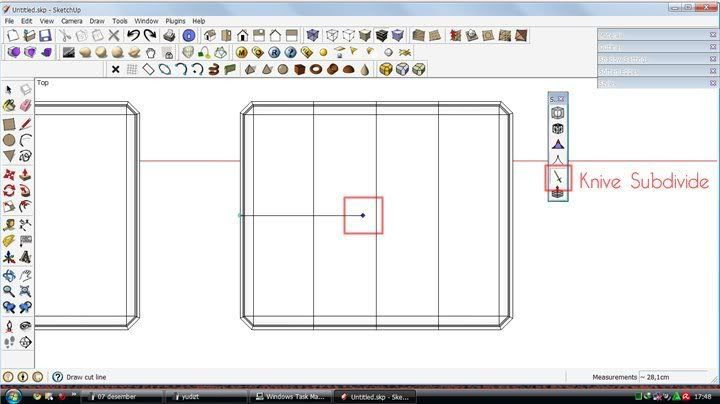The height and width of the screenshot is (404, 720).
Task: Enable Wireframe face style
Action: tap(332, 35)
